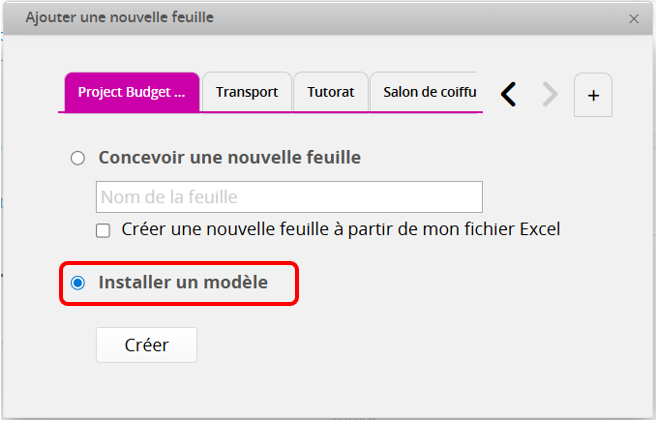Close the Ajouter une nouvelle feuille dialog
Viewport: 656px width, 422px height.
coord(633,18)
